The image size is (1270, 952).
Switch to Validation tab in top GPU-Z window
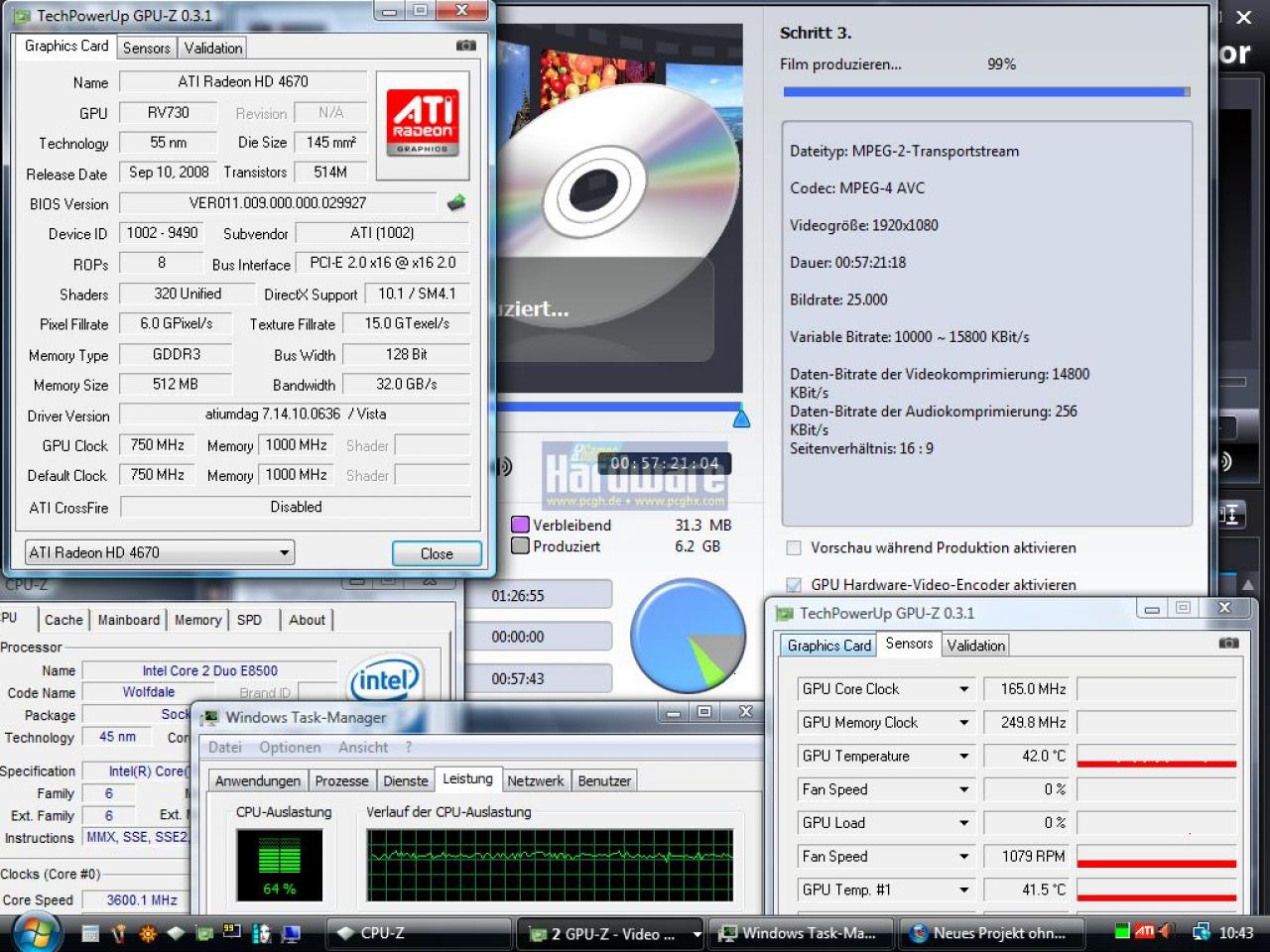[x=212, y=48]
